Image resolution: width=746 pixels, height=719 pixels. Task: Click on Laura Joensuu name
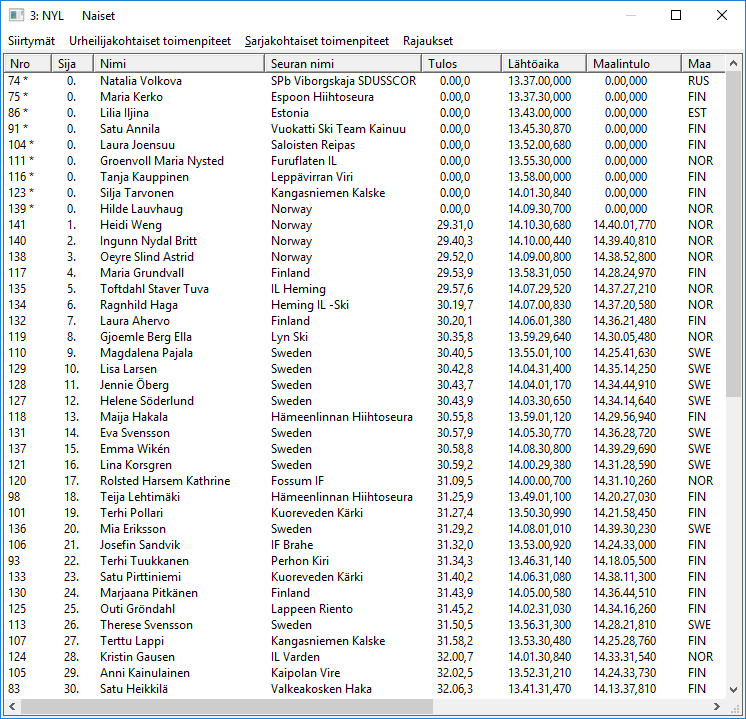pos(137,145)
